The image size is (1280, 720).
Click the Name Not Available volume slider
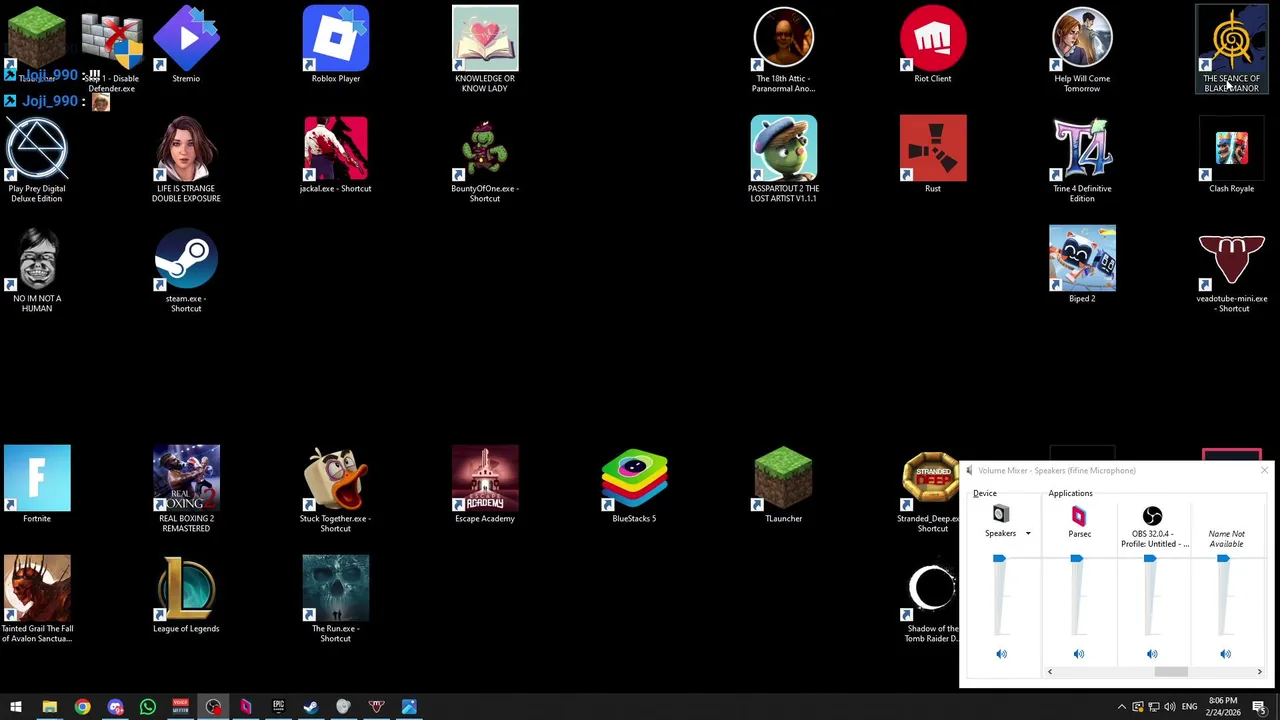pos(1223,559)
